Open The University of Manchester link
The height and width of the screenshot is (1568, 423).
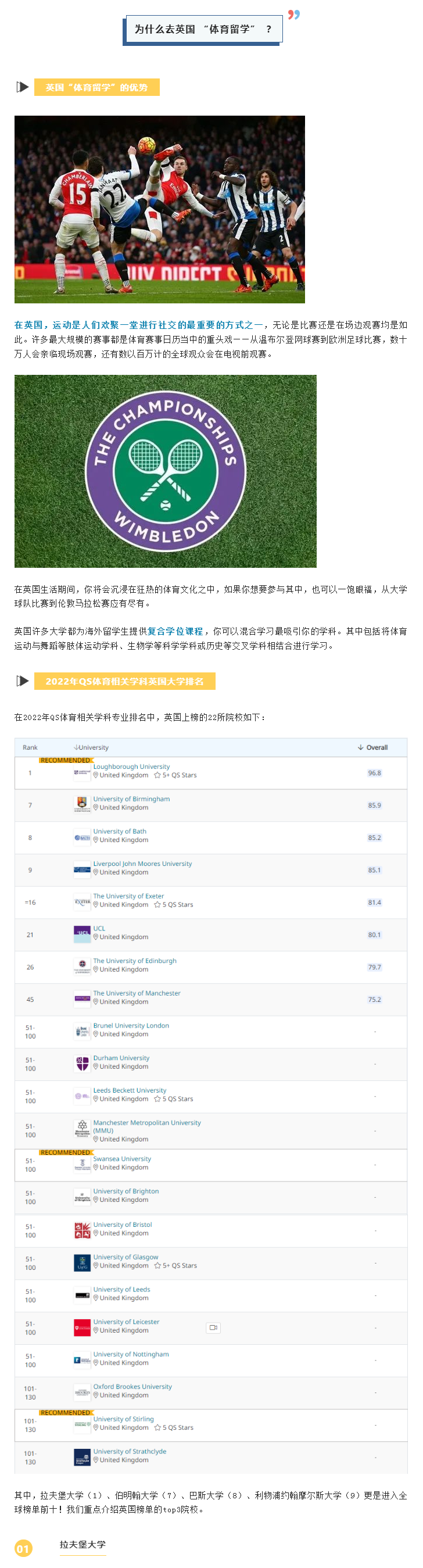[x=137, y=993]
